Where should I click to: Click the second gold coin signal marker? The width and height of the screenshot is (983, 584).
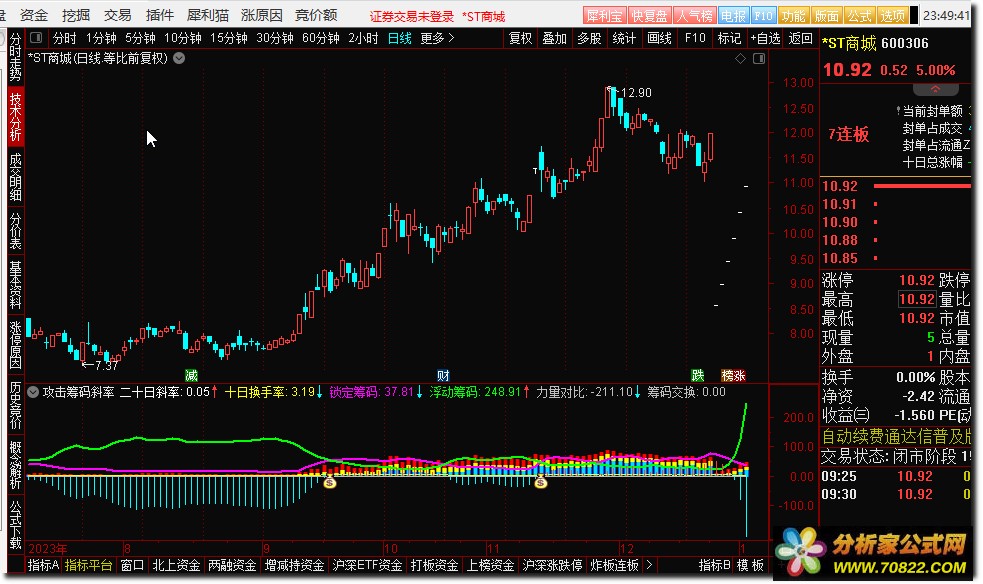[x=540, y=482]
